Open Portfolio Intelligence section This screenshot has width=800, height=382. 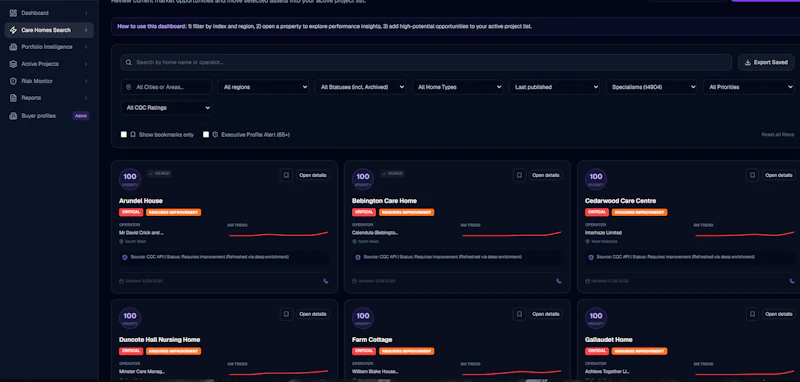point(49,47)
